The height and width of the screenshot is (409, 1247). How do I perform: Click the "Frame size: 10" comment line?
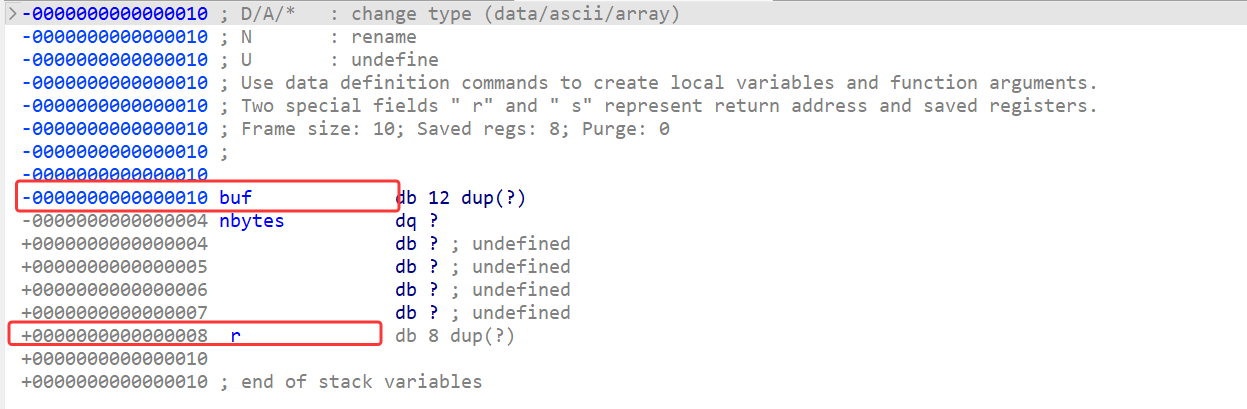[x=455, y=129]
